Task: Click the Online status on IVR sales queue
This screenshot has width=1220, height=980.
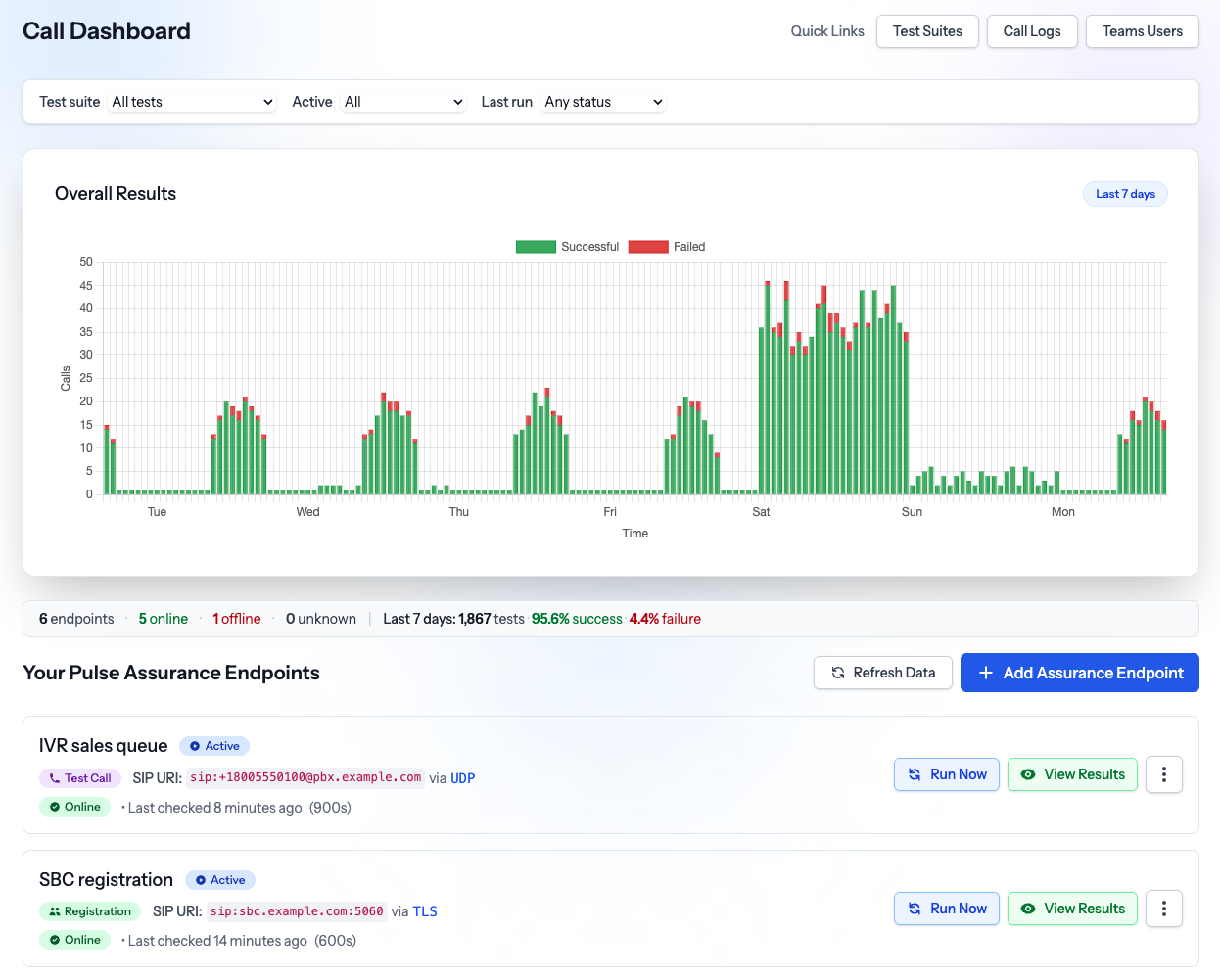Action: coord(74,807)
